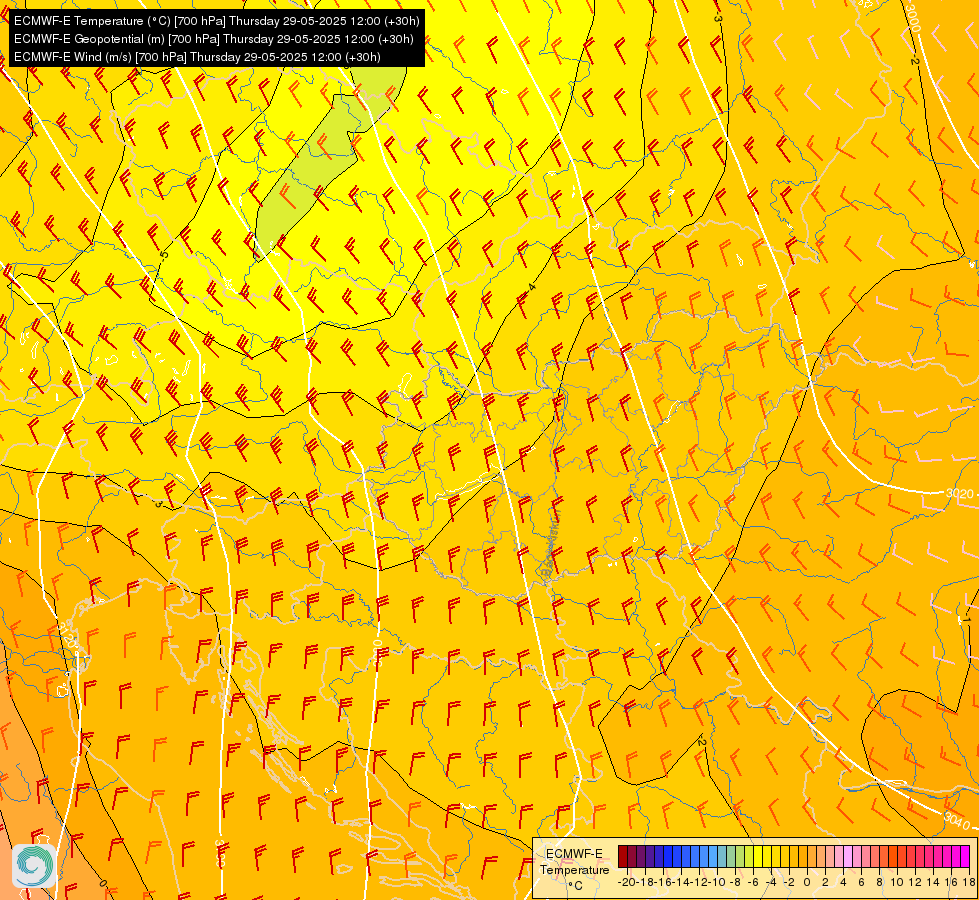
Task: Click the -20 value on the temperature legend
Action: pyautogui.click(x=626, y=882)
